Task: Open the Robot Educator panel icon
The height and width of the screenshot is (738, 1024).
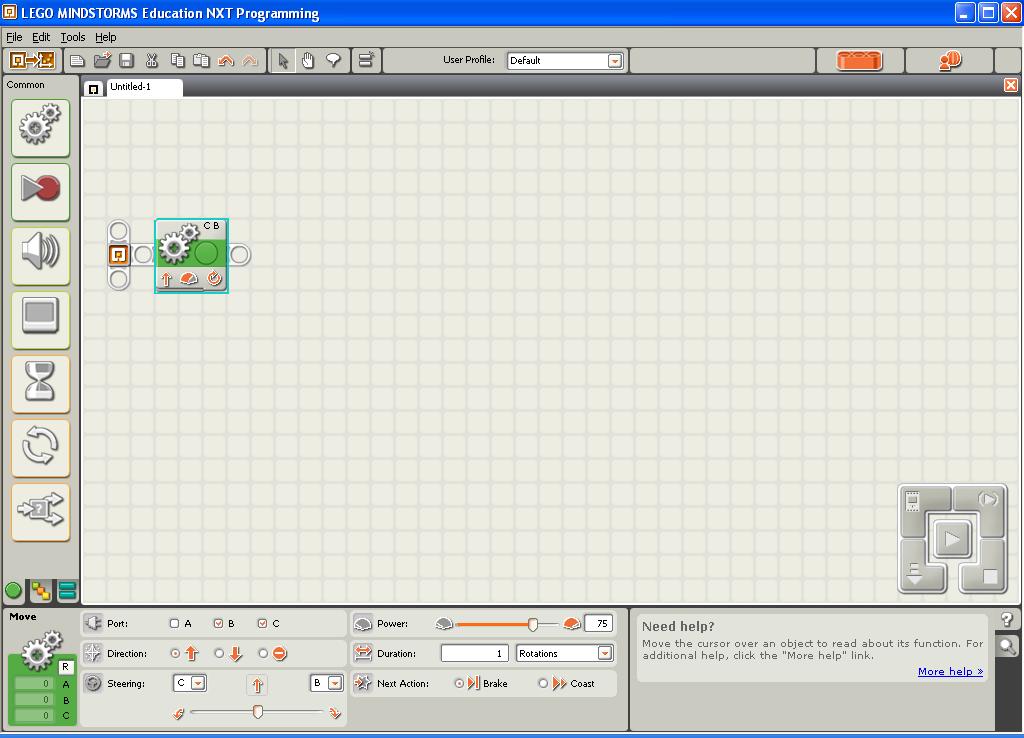Action: pos(32,60)
